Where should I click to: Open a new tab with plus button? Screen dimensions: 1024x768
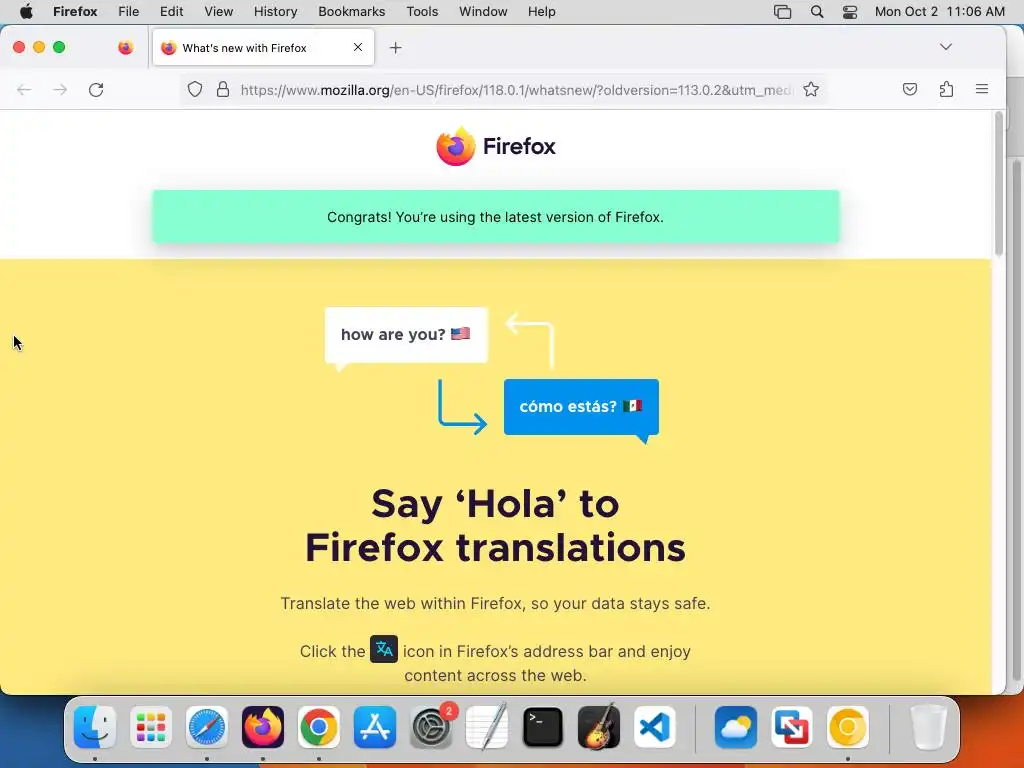coord(396,48)
